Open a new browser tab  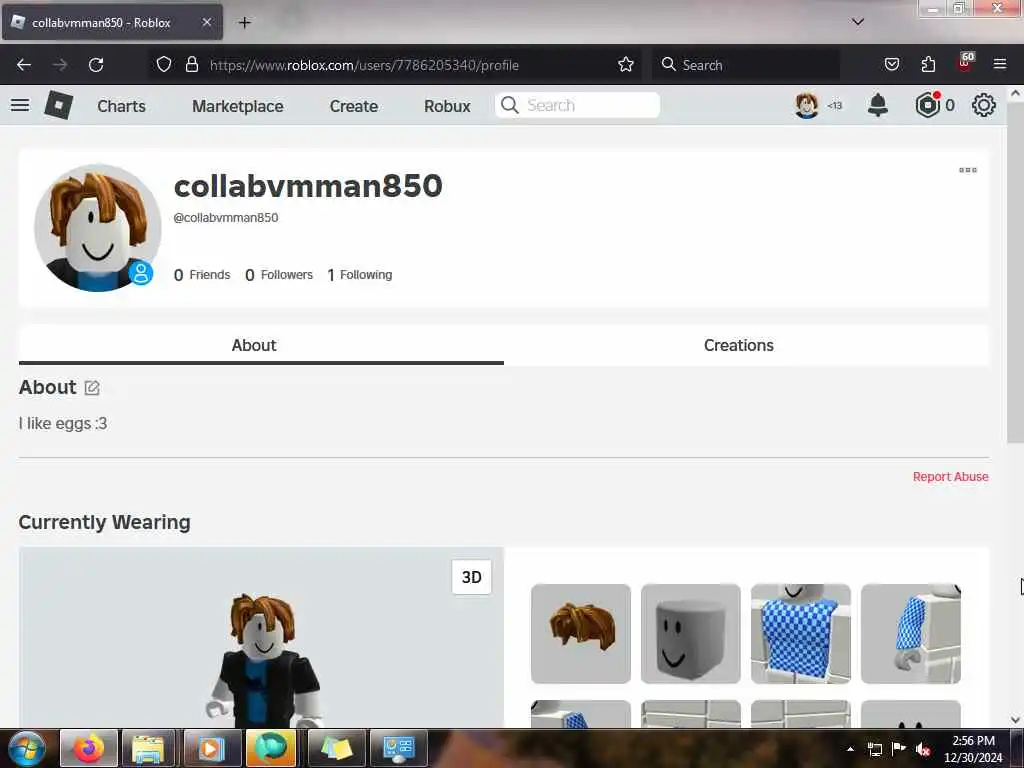(244, 23)
